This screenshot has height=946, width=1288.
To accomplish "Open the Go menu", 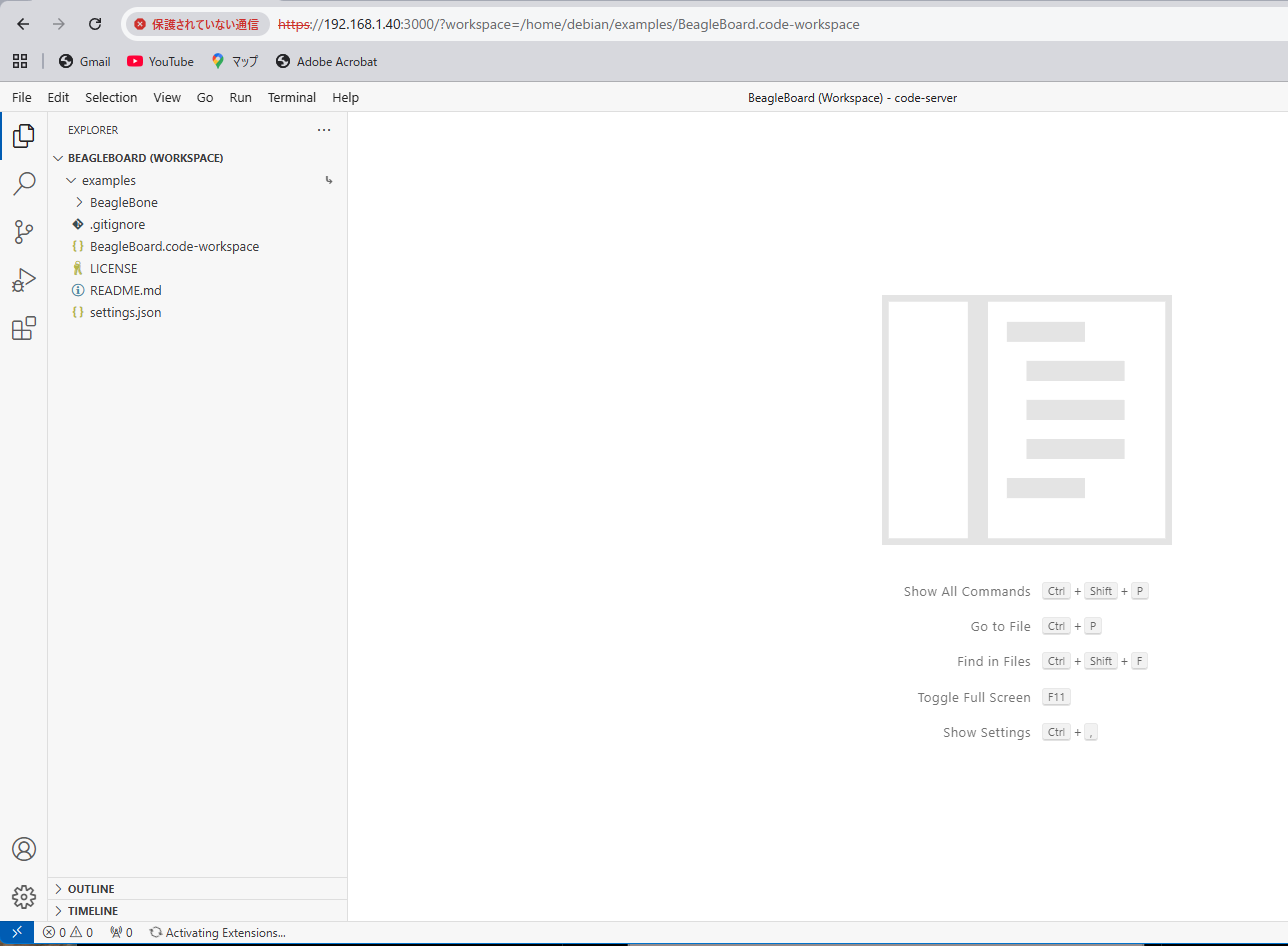I will (x=205, y=97).
